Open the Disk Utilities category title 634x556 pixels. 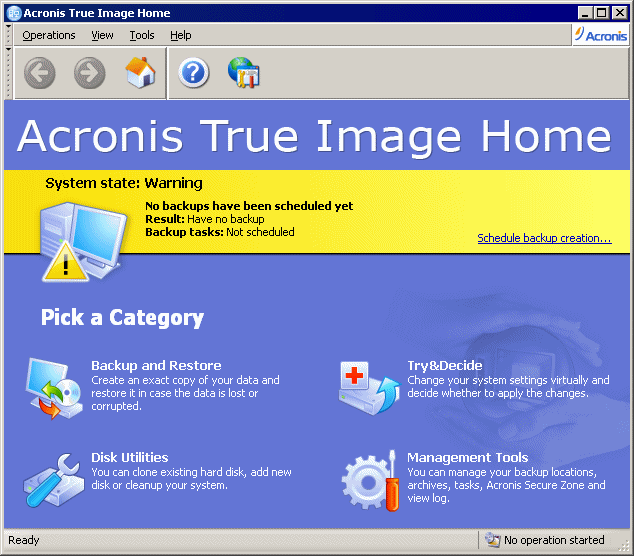click(130, 457)
